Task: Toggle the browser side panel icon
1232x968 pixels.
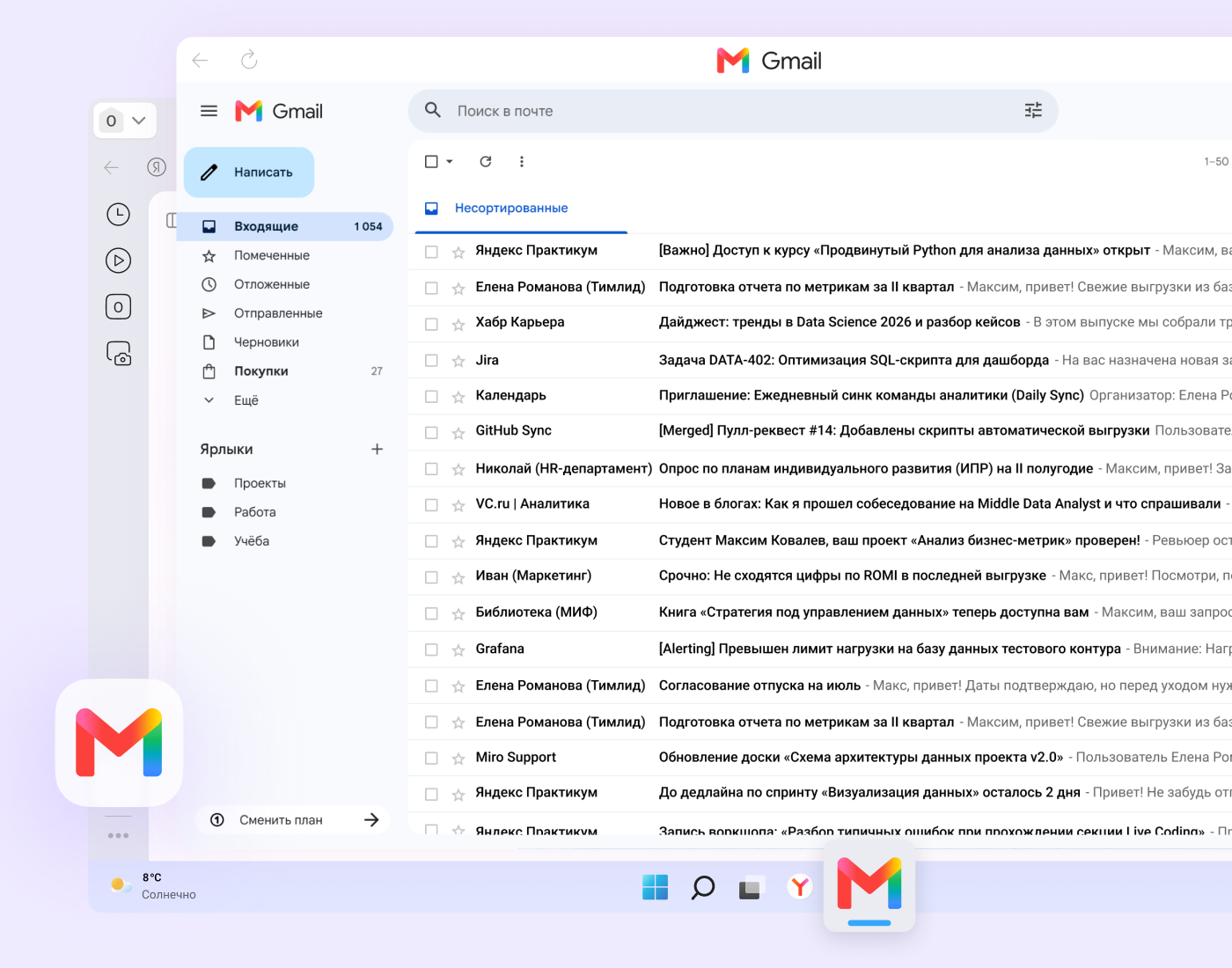Action: click(172, 220)
